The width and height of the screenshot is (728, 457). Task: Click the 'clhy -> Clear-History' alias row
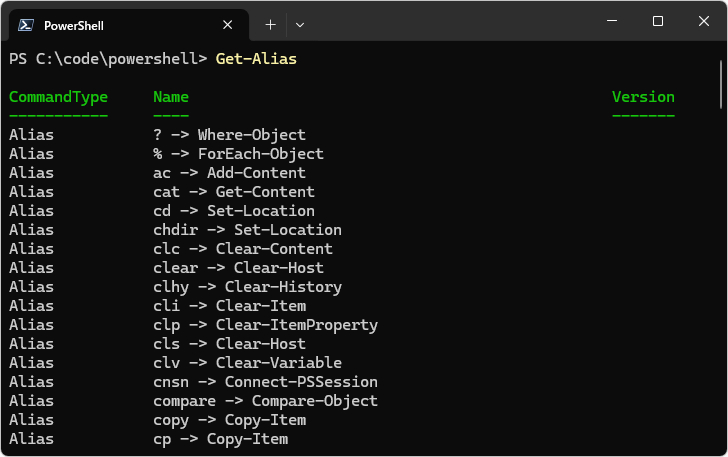(x=247, y=287)
